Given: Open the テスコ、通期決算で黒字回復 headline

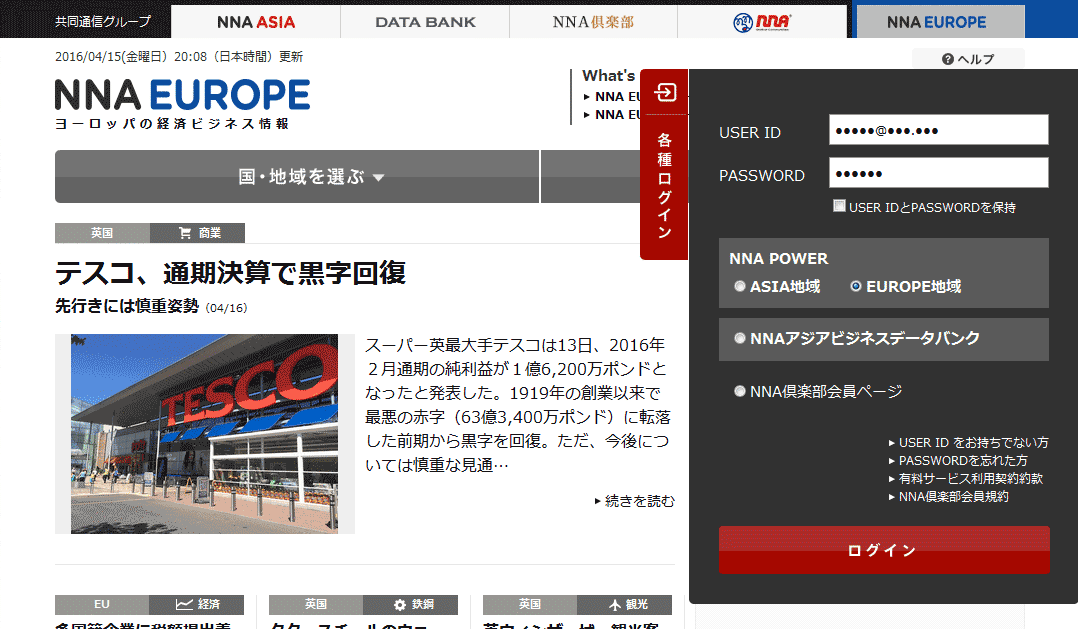Looking at the screenshot, I should coord(230,273).
